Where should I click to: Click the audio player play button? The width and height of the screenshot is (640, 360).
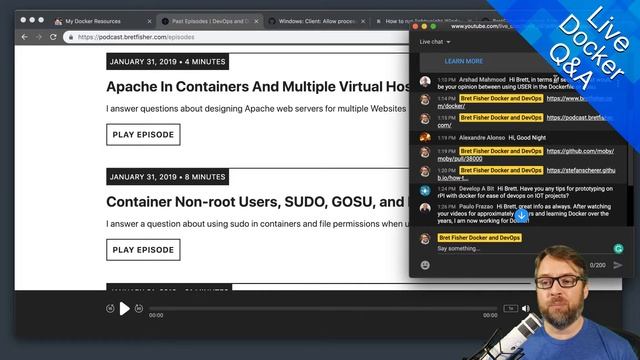124,309
